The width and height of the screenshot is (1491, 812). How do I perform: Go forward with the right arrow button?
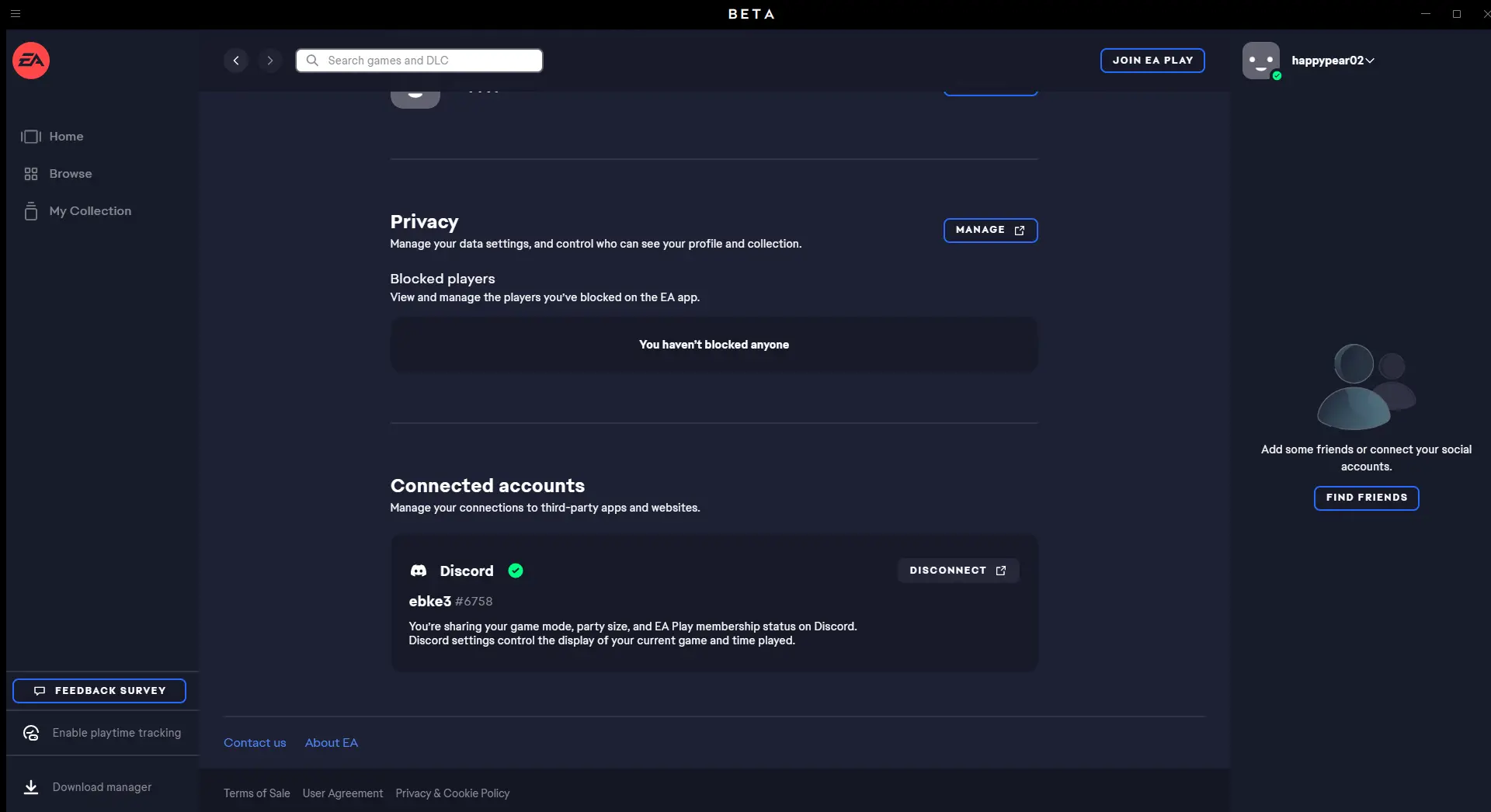point(270,61)
